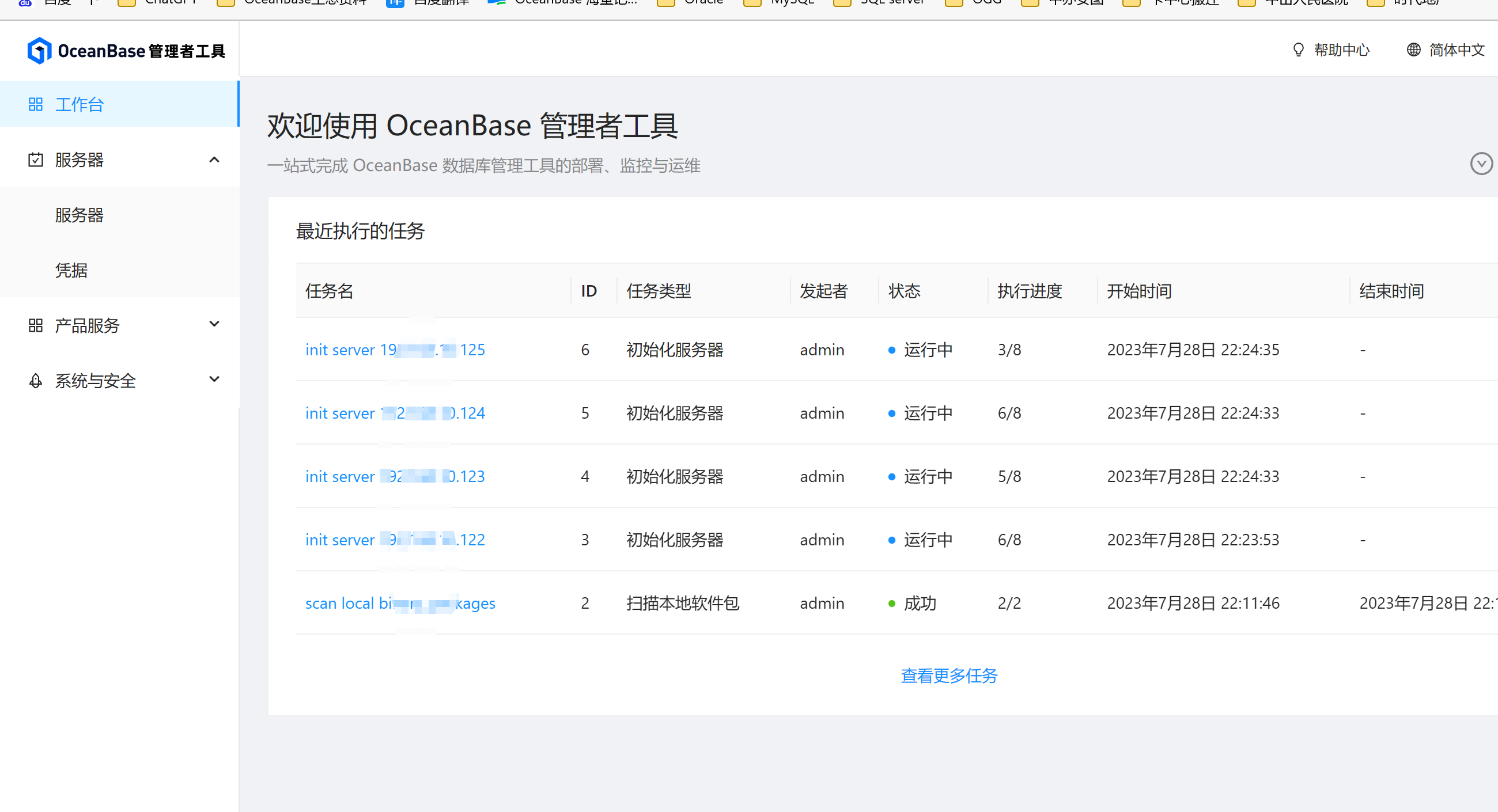This screenshot has height=812, width=1498.
Task: Click the 开始时间 column header
Action: (x=1139, y=291)
